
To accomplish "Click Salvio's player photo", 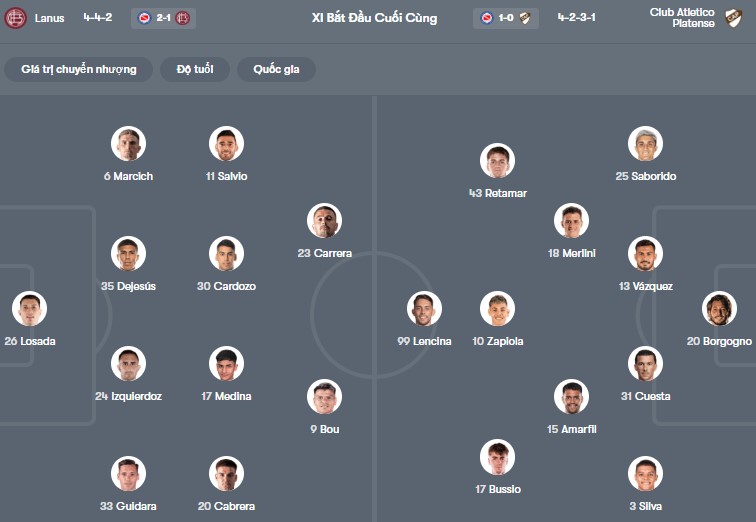I will [226, 144].
